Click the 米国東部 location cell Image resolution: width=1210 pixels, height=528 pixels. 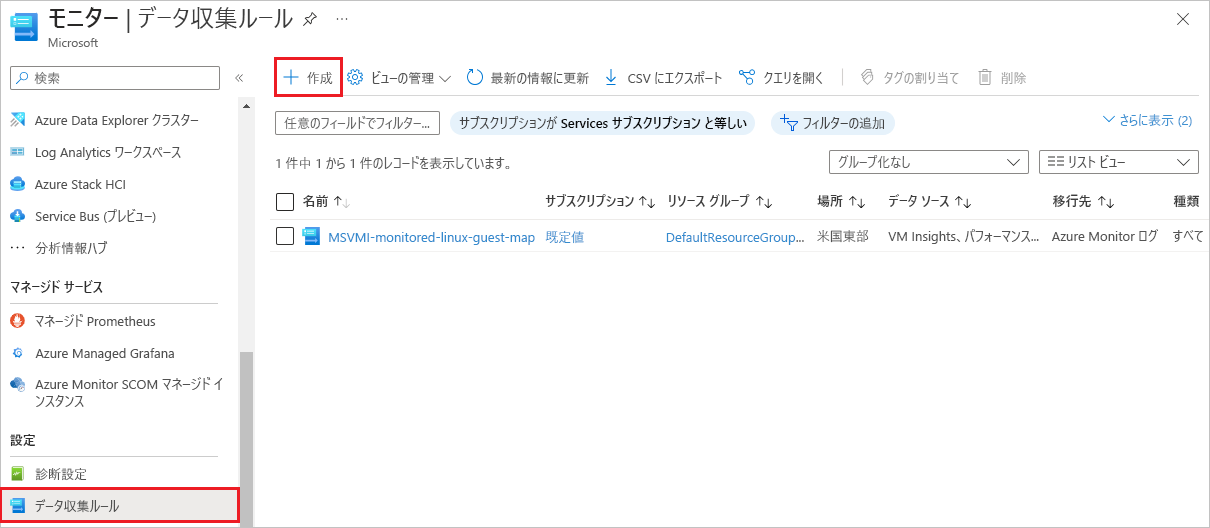[842, 237]
